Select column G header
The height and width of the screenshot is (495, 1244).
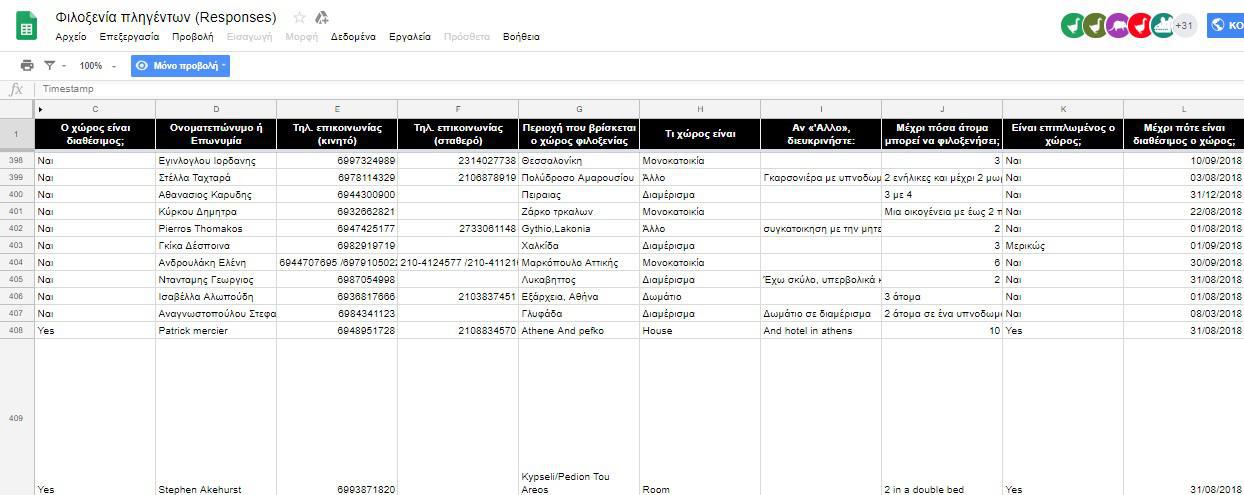[579, 109]
